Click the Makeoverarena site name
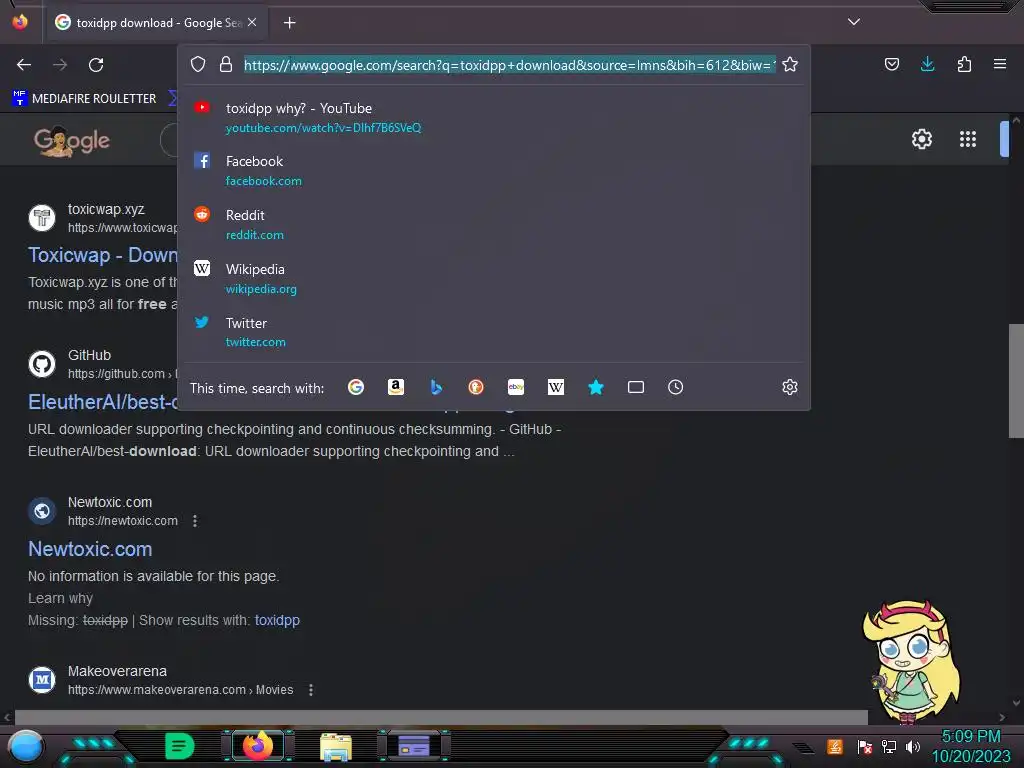This screenshot has height=768, width=1024. pyautogui.click(x=118, y=671)
